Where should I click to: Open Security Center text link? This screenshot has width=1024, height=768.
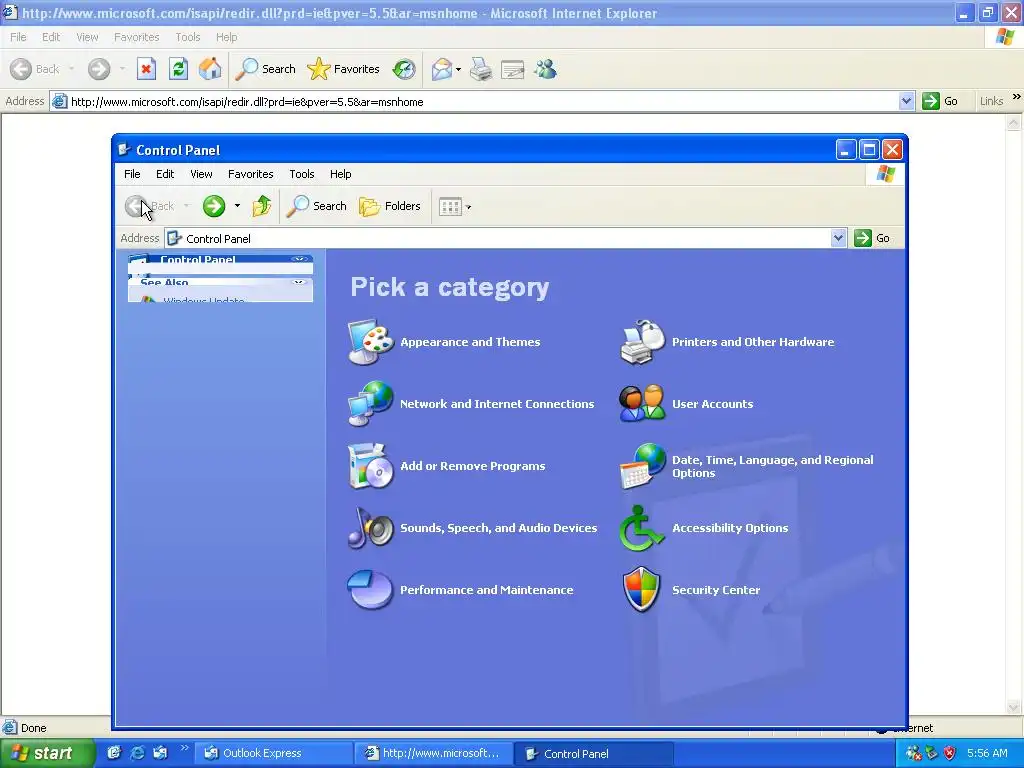(x=716, y=590)
